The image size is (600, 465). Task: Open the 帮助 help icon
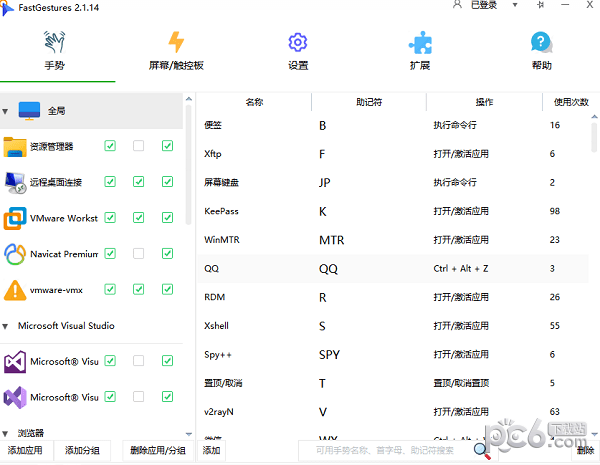pyautogui.click(x=541, y=43)
